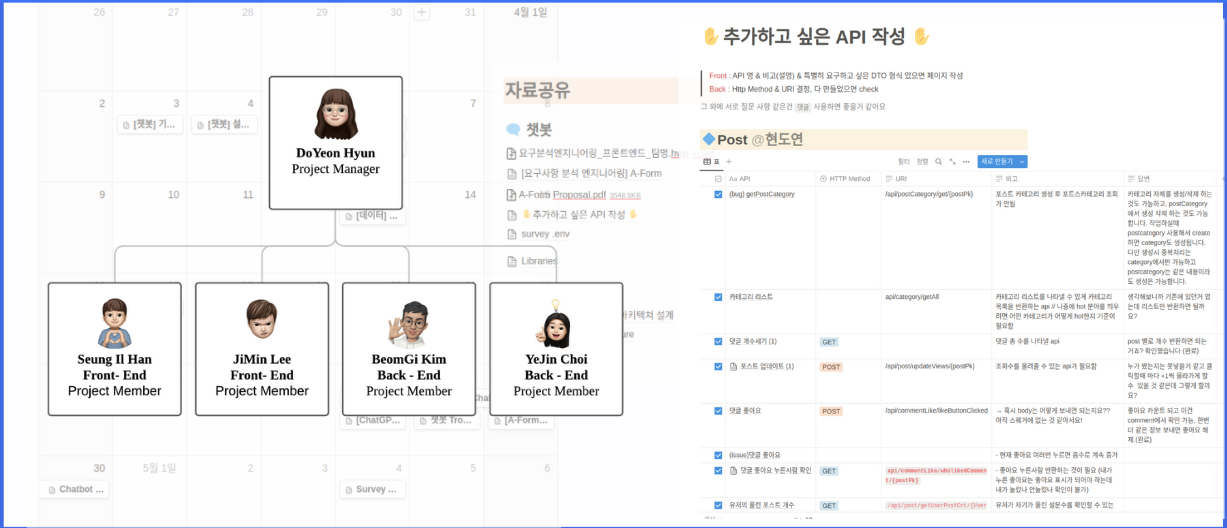Toggle the checkbox for the 댓글 좋아요 row
Image resolution: width=1227 pixels, height=528 pixels.
pyautogui.click(x=718, y=411)
